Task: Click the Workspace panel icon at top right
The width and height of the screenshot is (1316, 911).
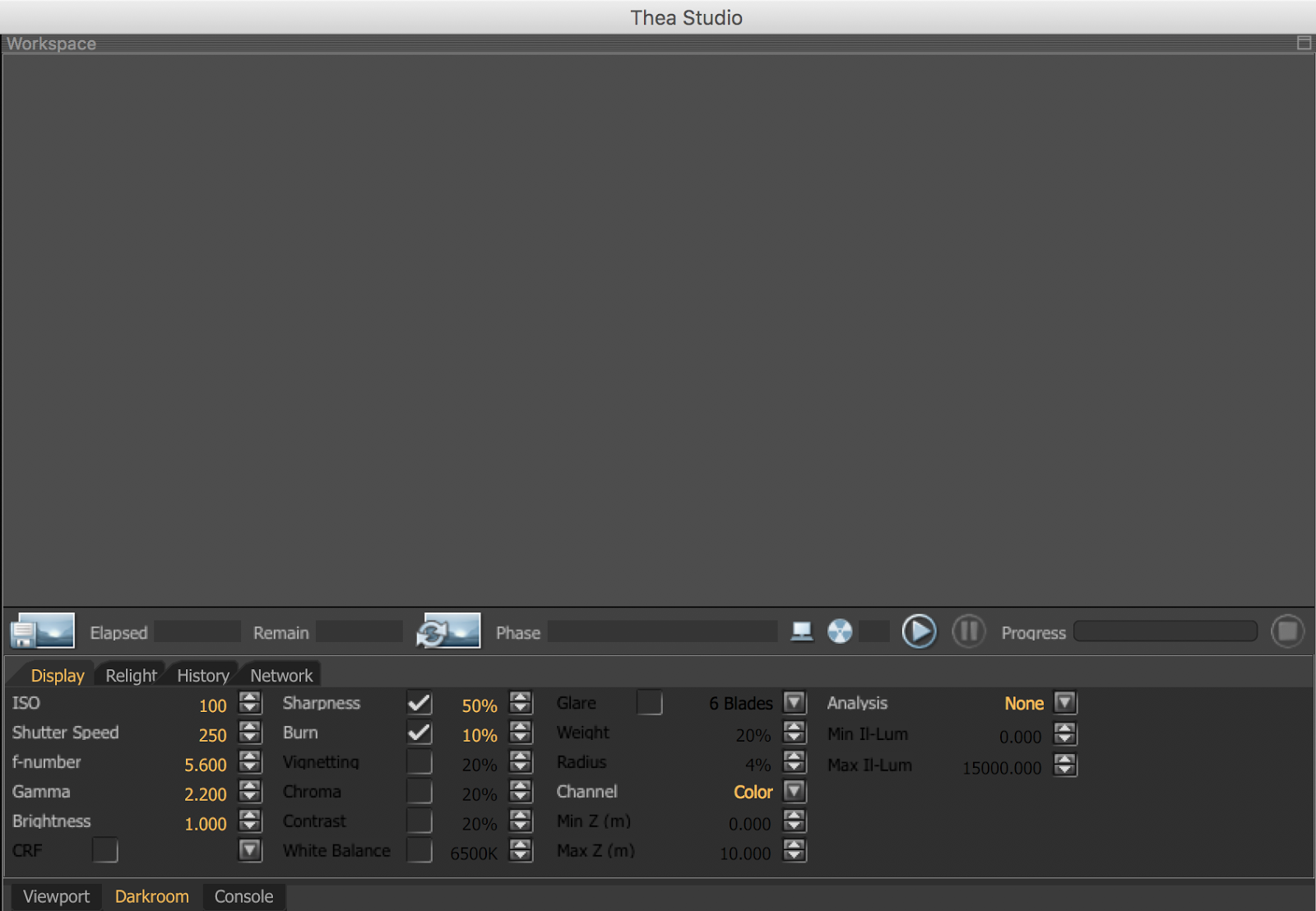Action: point(1304,43)
